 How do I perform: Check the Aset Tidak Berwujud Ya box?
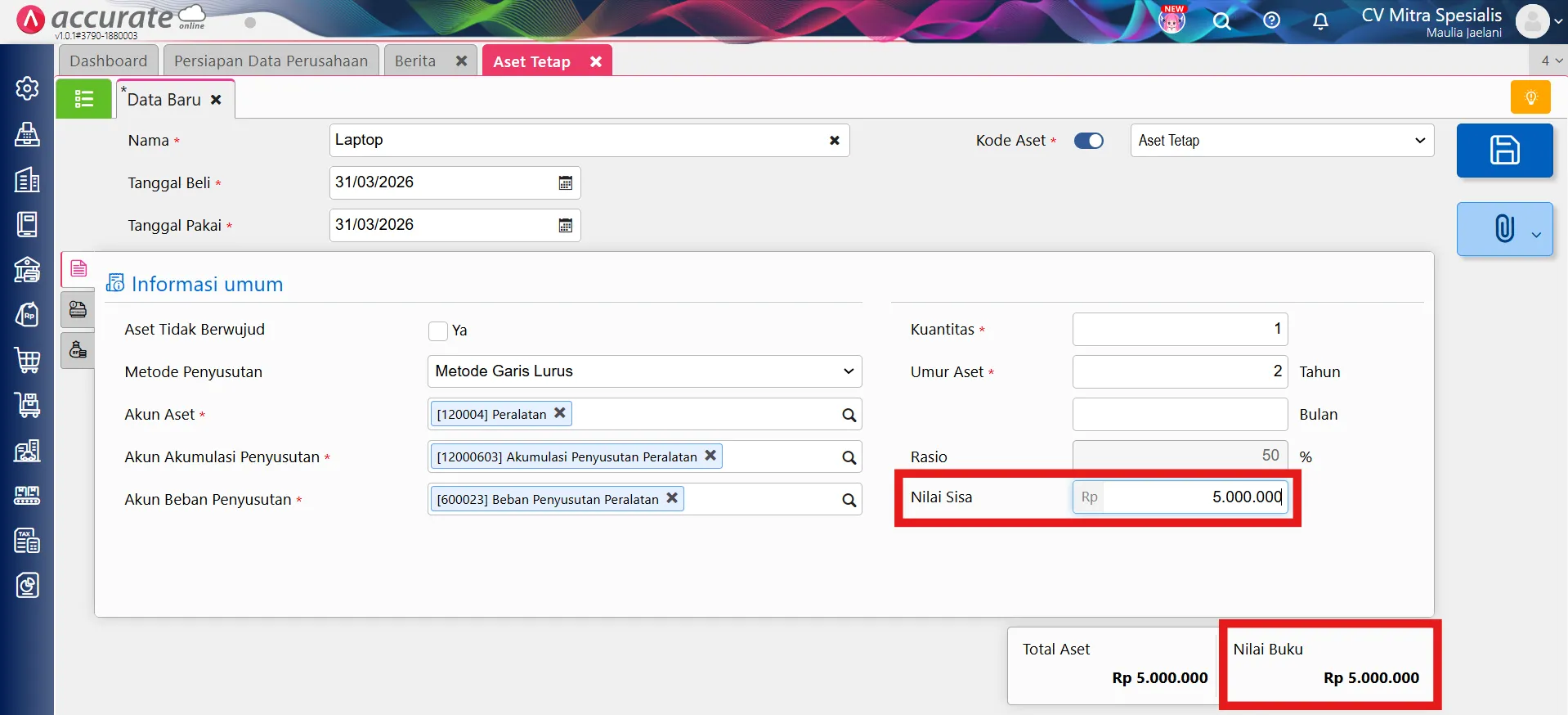click(438, 331)
